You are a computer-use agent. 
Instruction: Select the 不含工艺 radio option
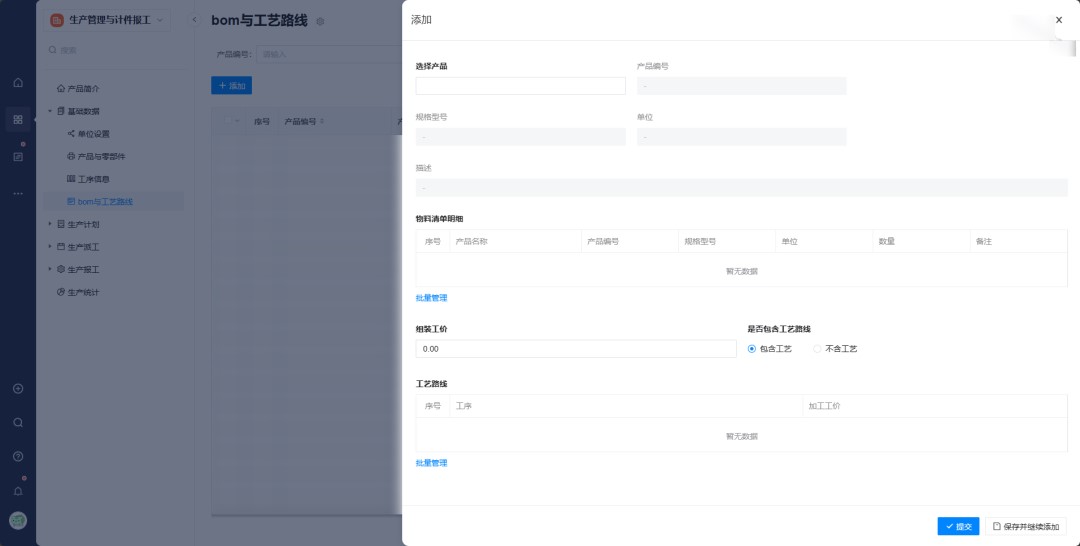817,349
